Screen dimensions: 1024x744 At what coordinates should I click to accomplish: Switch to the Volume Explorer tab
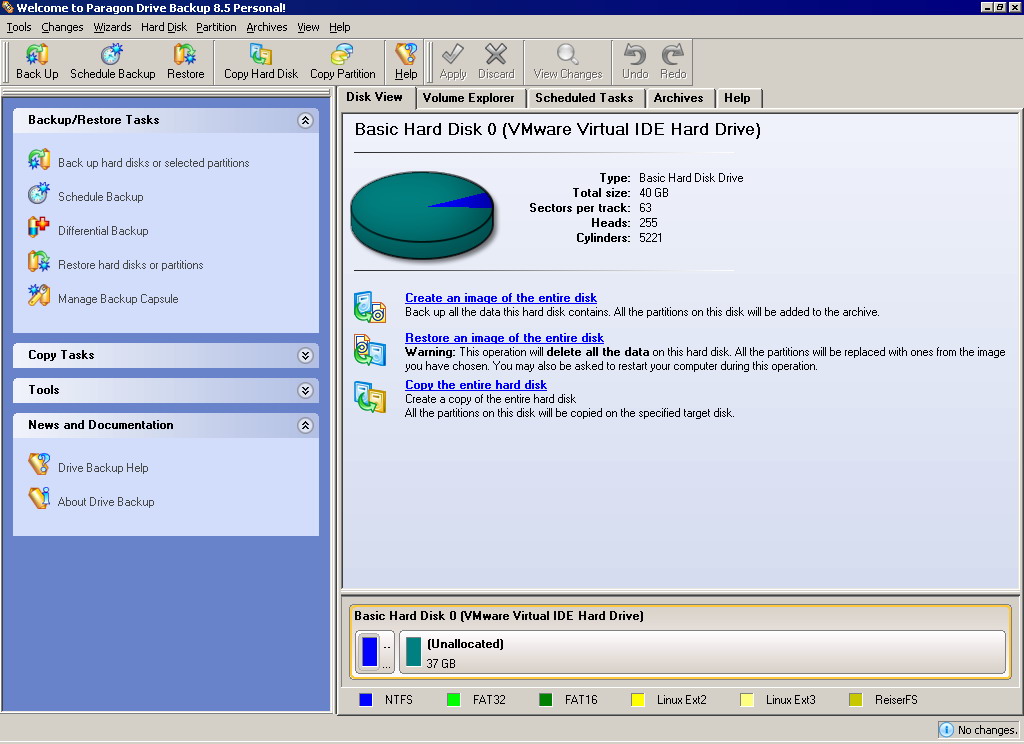click(469, 98)
